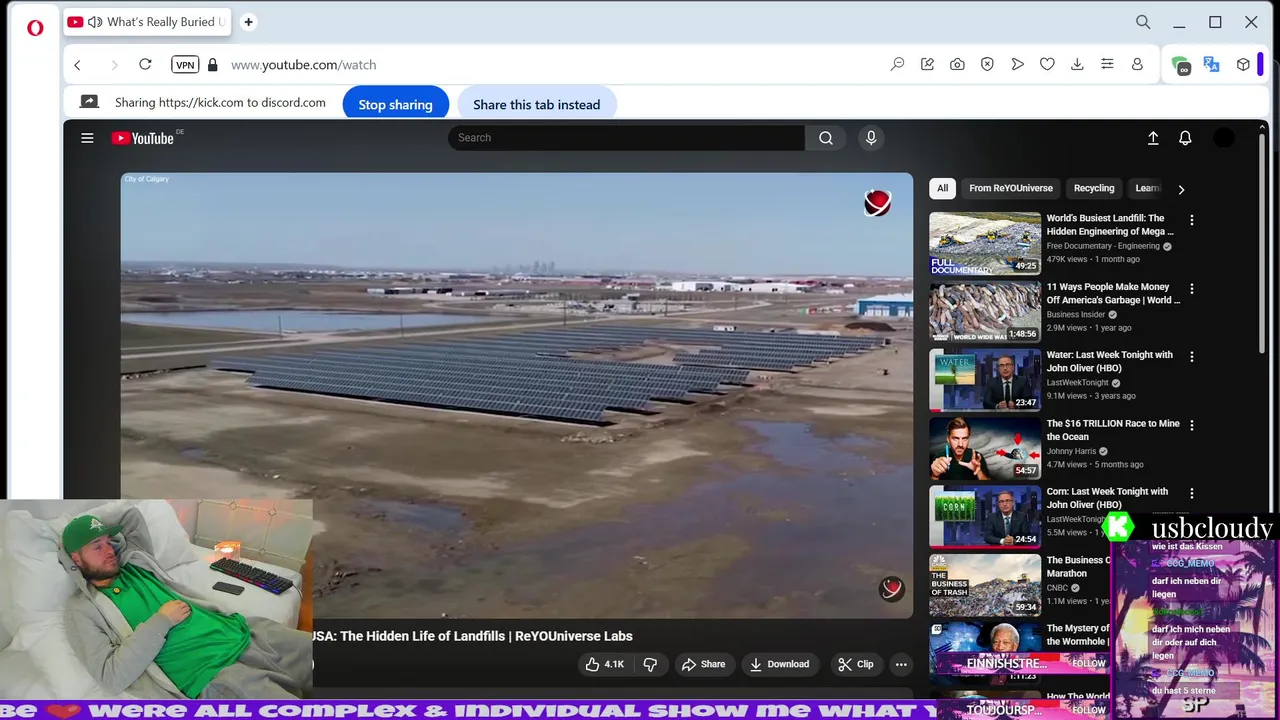The height and width of the screenshot is (720, 1280).
Task: Open options for 11 Ways People Make Money video
Action: click(x=1191, y=288)
